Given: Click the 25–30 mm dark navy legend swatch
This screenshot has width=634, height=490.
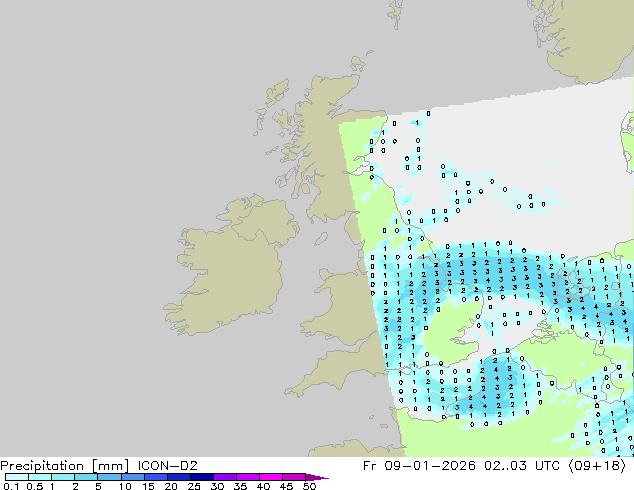Looking at the screenshot, I should coord(202,477).
